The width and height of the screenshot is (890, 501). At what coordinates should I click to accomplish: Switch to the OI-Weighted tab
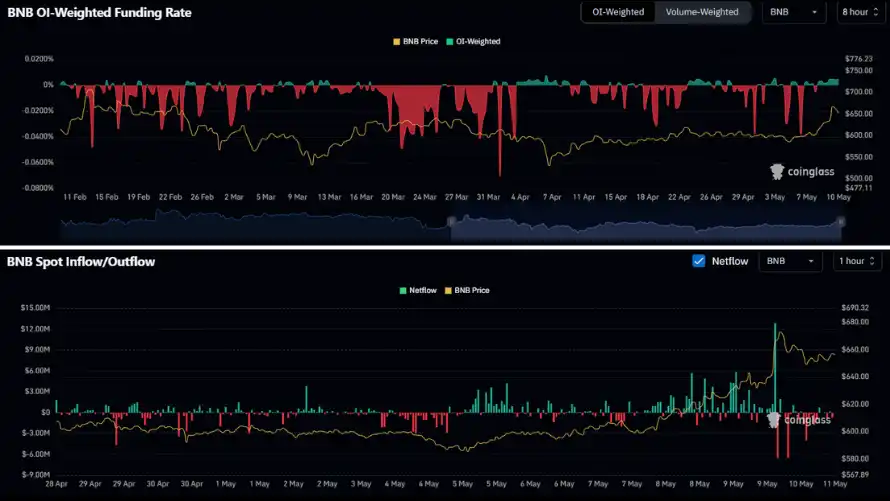click(618, 12)
